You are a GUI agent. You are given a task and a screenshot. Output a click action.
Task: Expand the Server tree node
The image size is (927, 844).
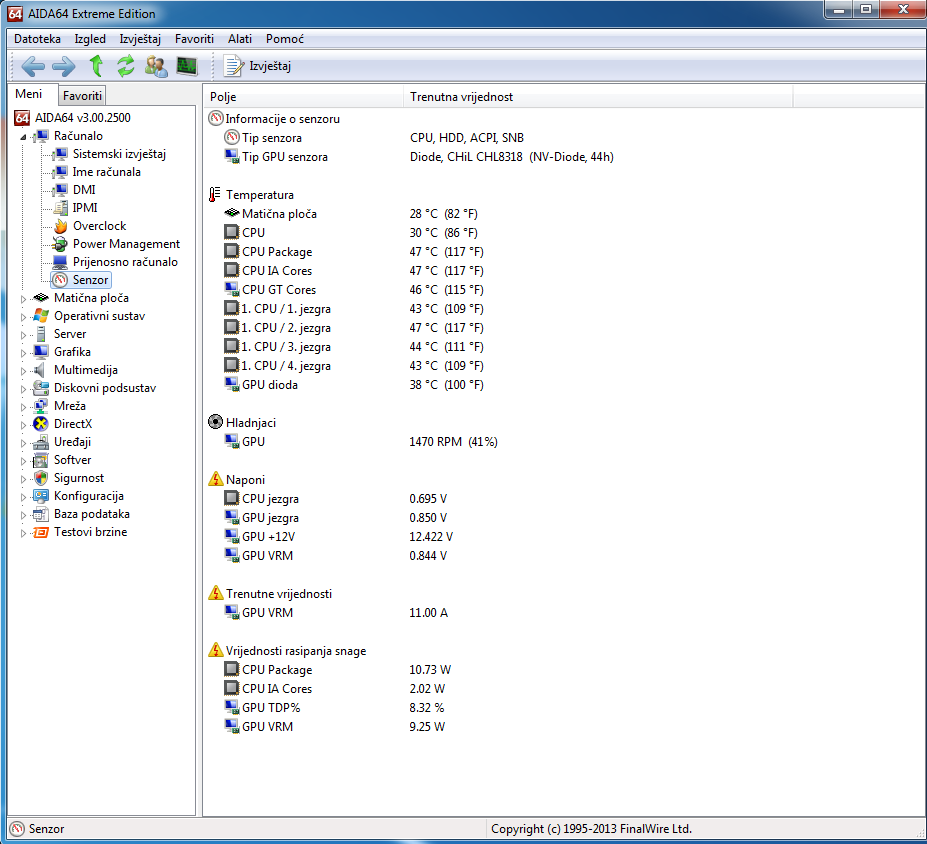pos(23,335)
